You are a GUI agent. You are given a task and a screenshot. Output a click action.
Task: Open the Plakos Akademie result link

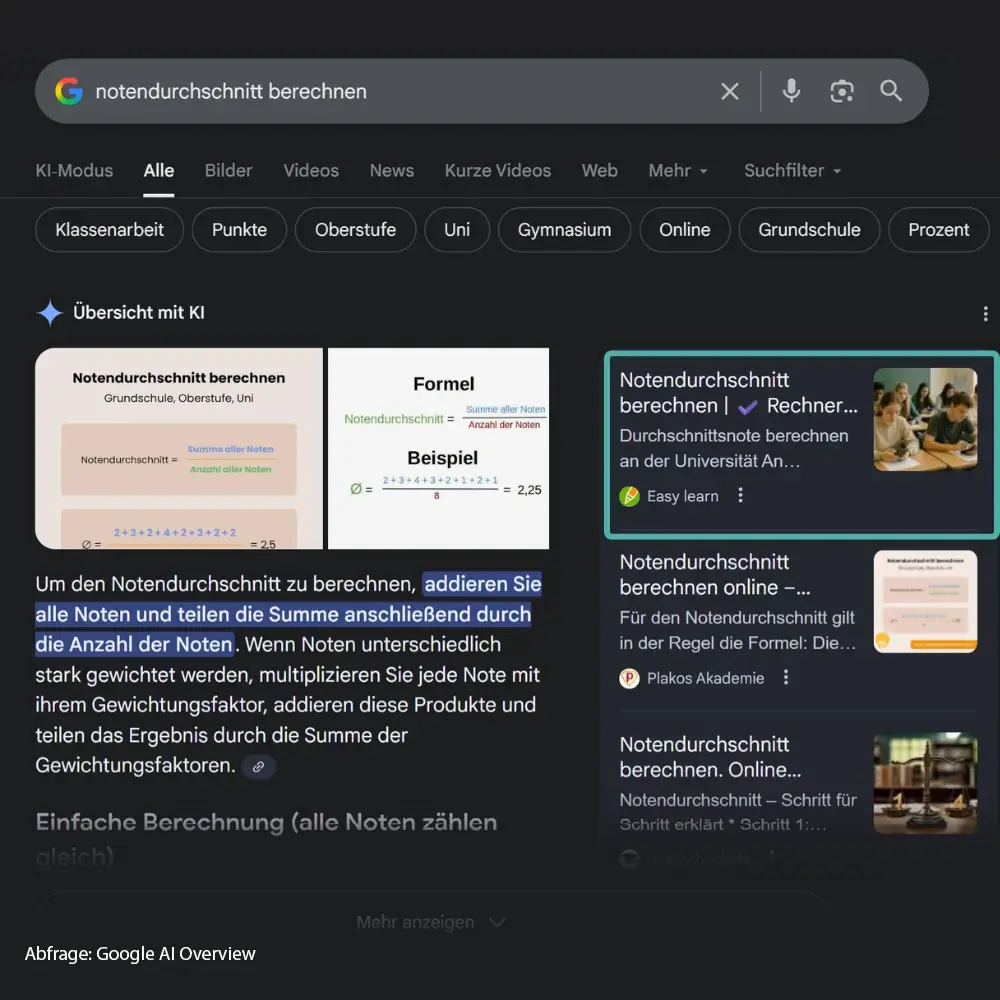[714, 574]
